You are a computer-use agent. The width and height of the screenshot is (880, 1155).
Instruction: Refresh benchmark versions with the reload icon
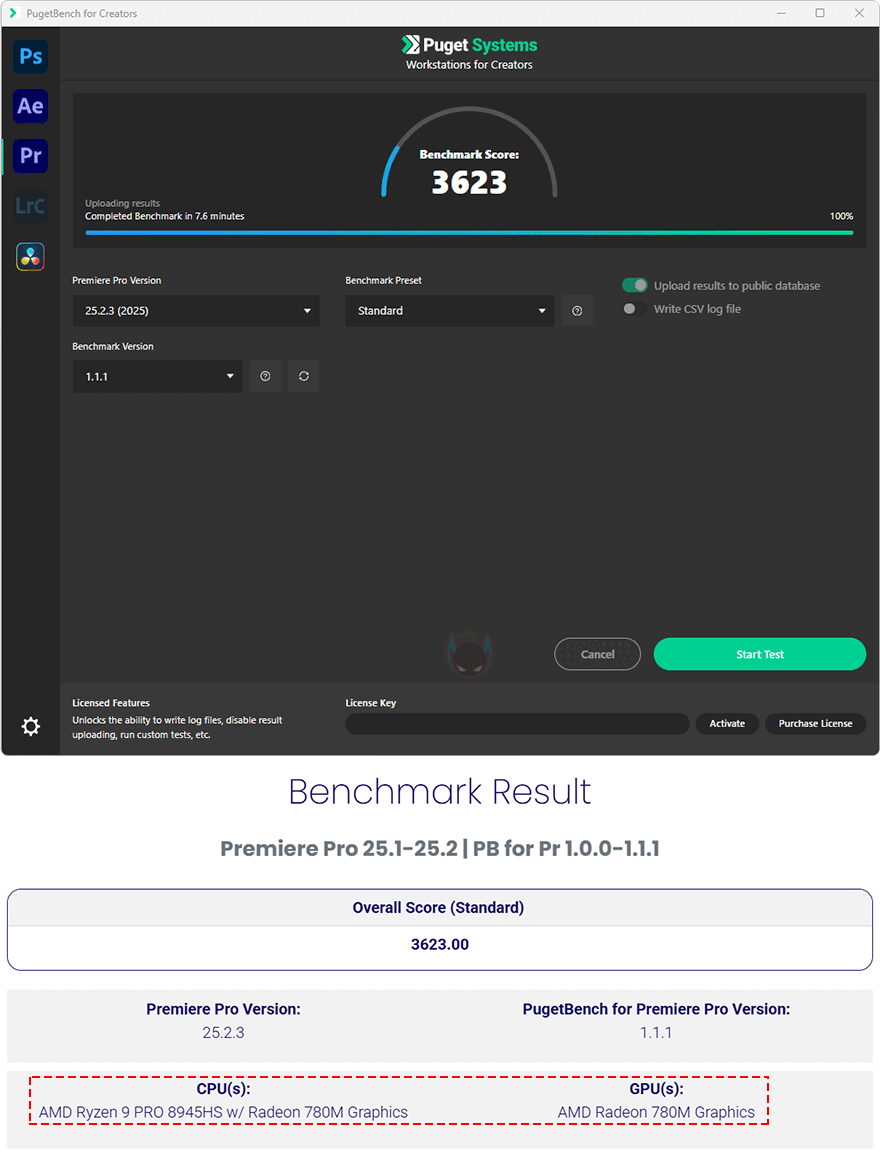(303, 376)
